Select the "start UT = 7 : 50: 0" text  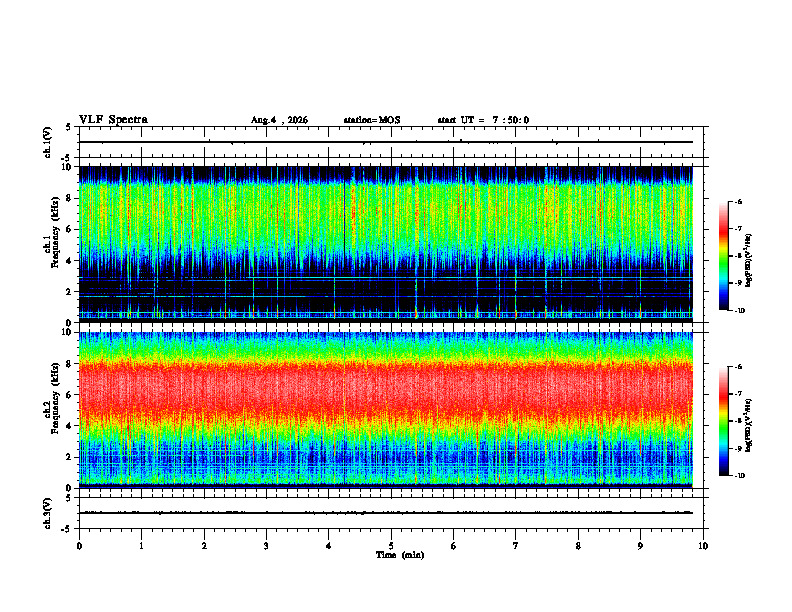point(483,120)
